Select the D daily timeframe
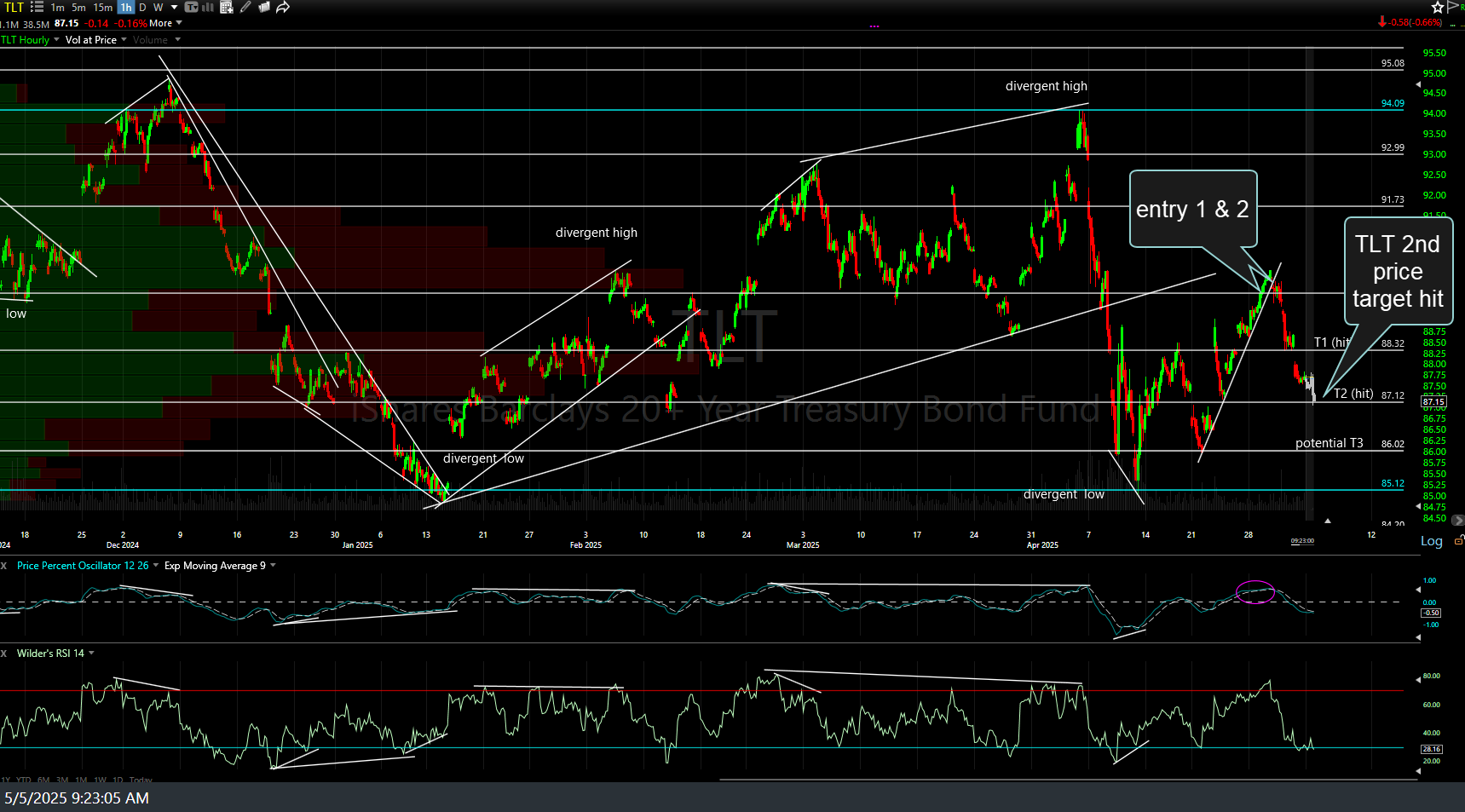 pos(142,7)
